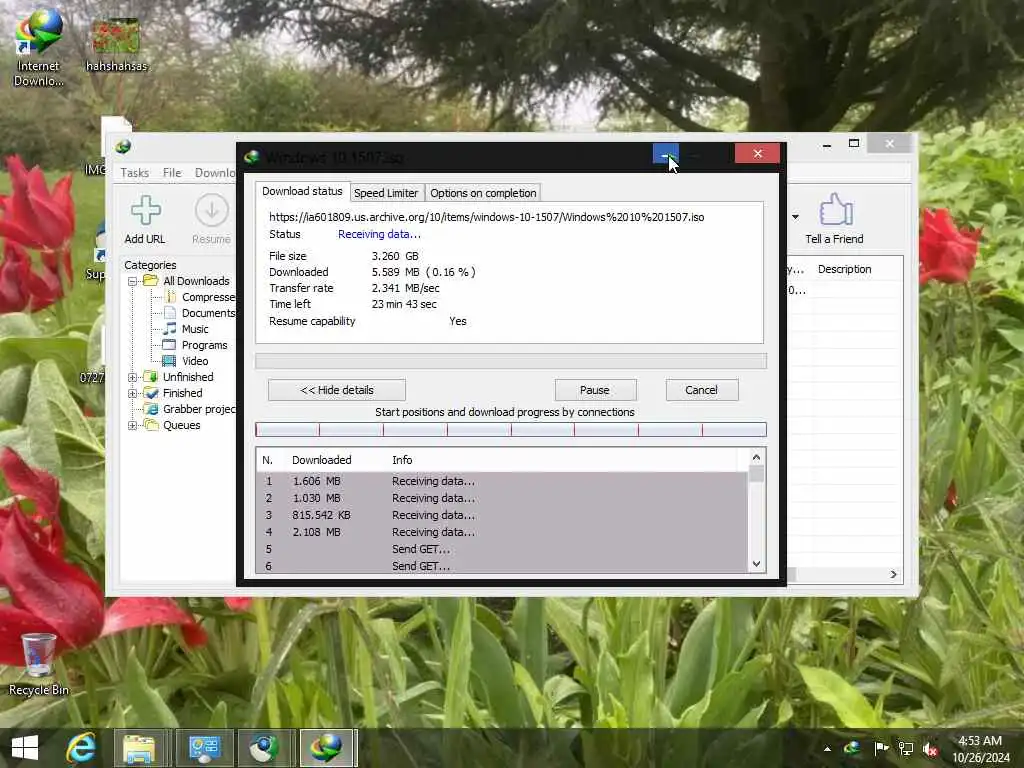
Task: Click the download dialog title bar icon
Action: [251, 157]
